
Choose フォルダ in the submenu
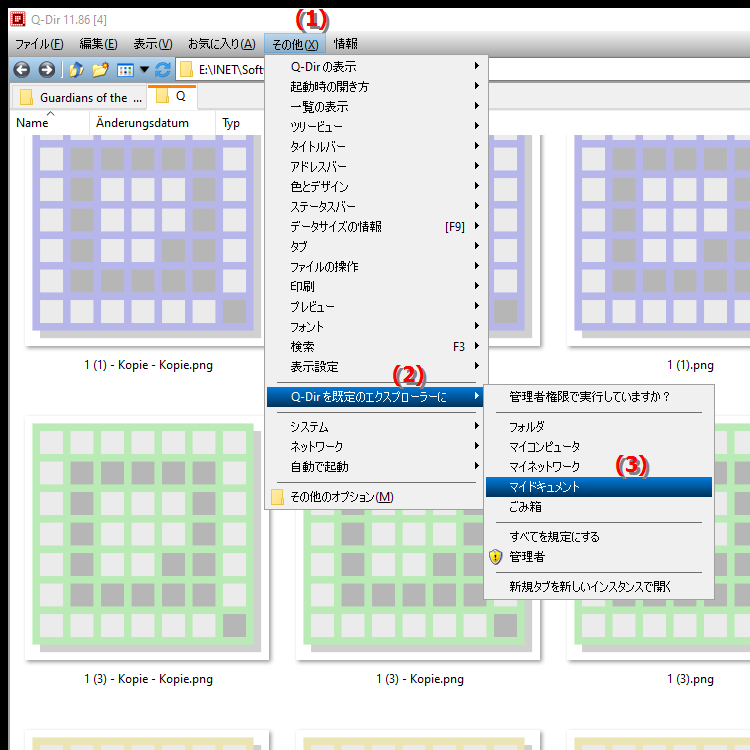point(599,426)
